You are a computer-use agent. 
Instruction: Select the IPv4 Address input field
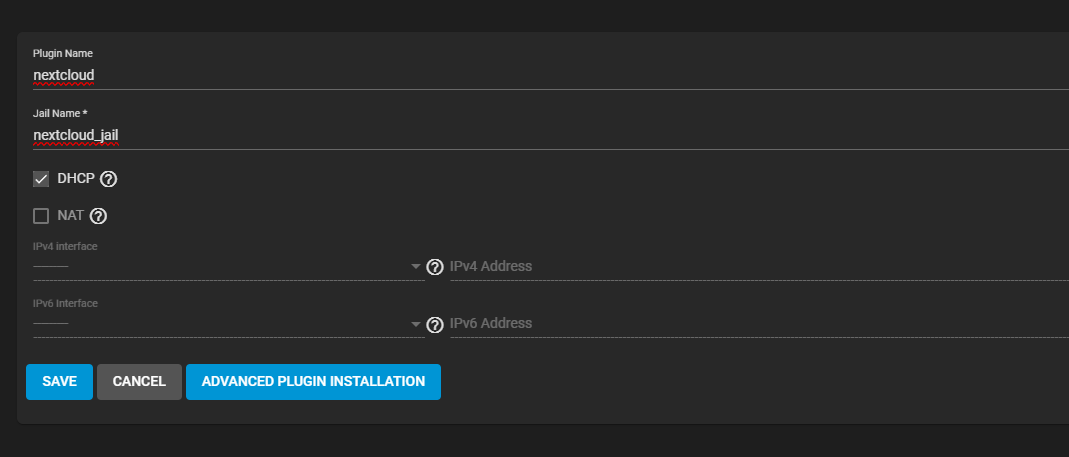point(750,267)
